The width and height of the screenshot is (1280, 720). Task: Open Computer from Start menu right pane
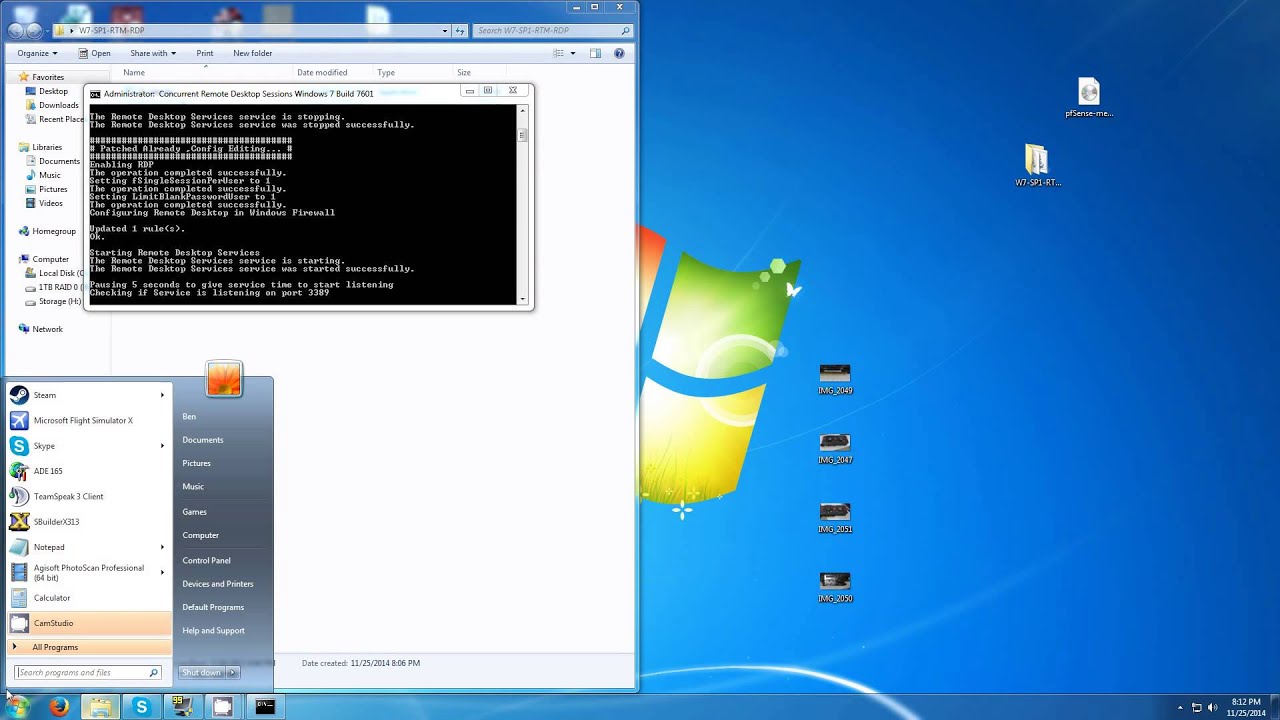click(201, 535)
